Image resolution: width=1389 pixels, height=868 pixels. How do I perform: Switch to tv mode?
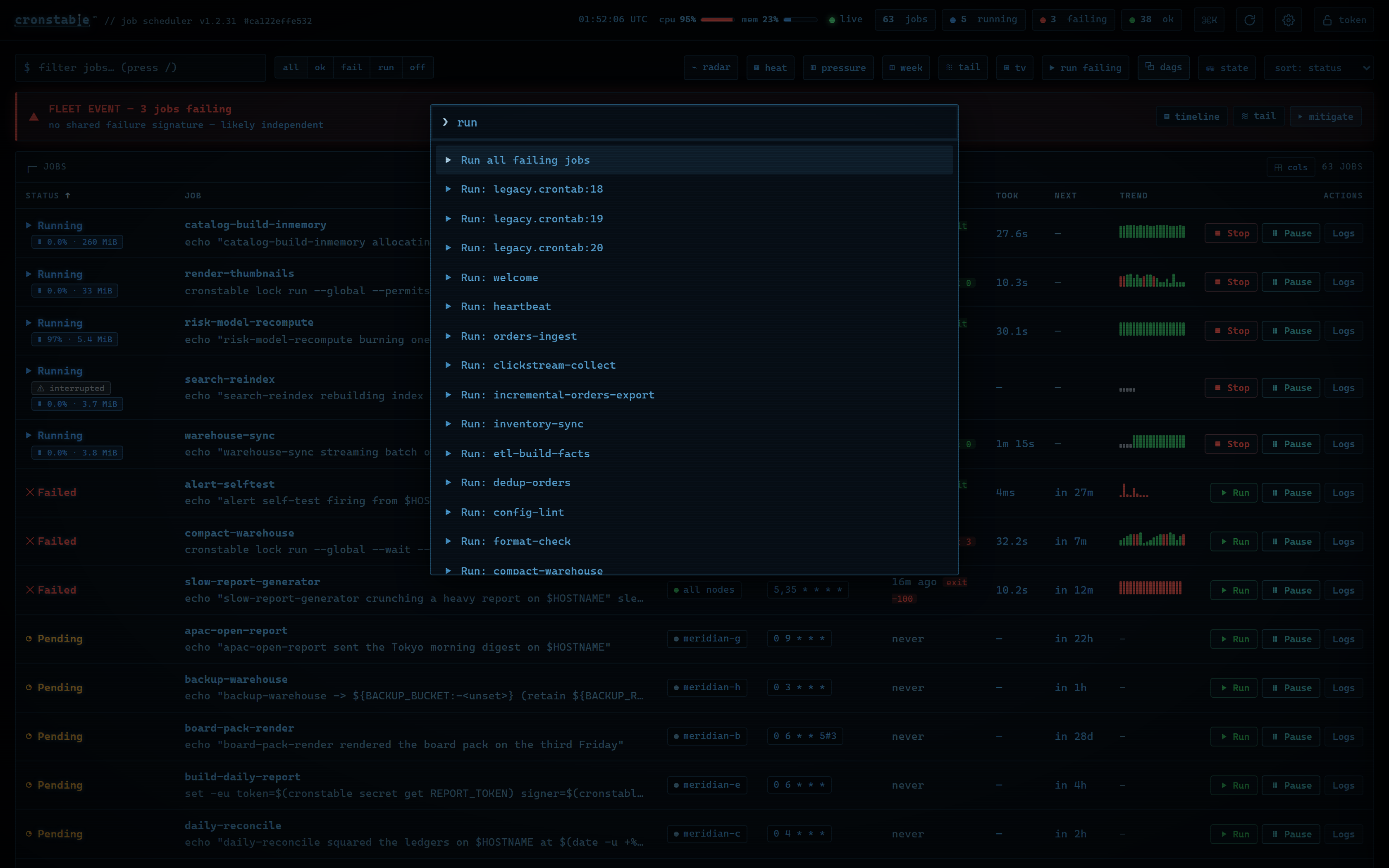pos(1015,68)
